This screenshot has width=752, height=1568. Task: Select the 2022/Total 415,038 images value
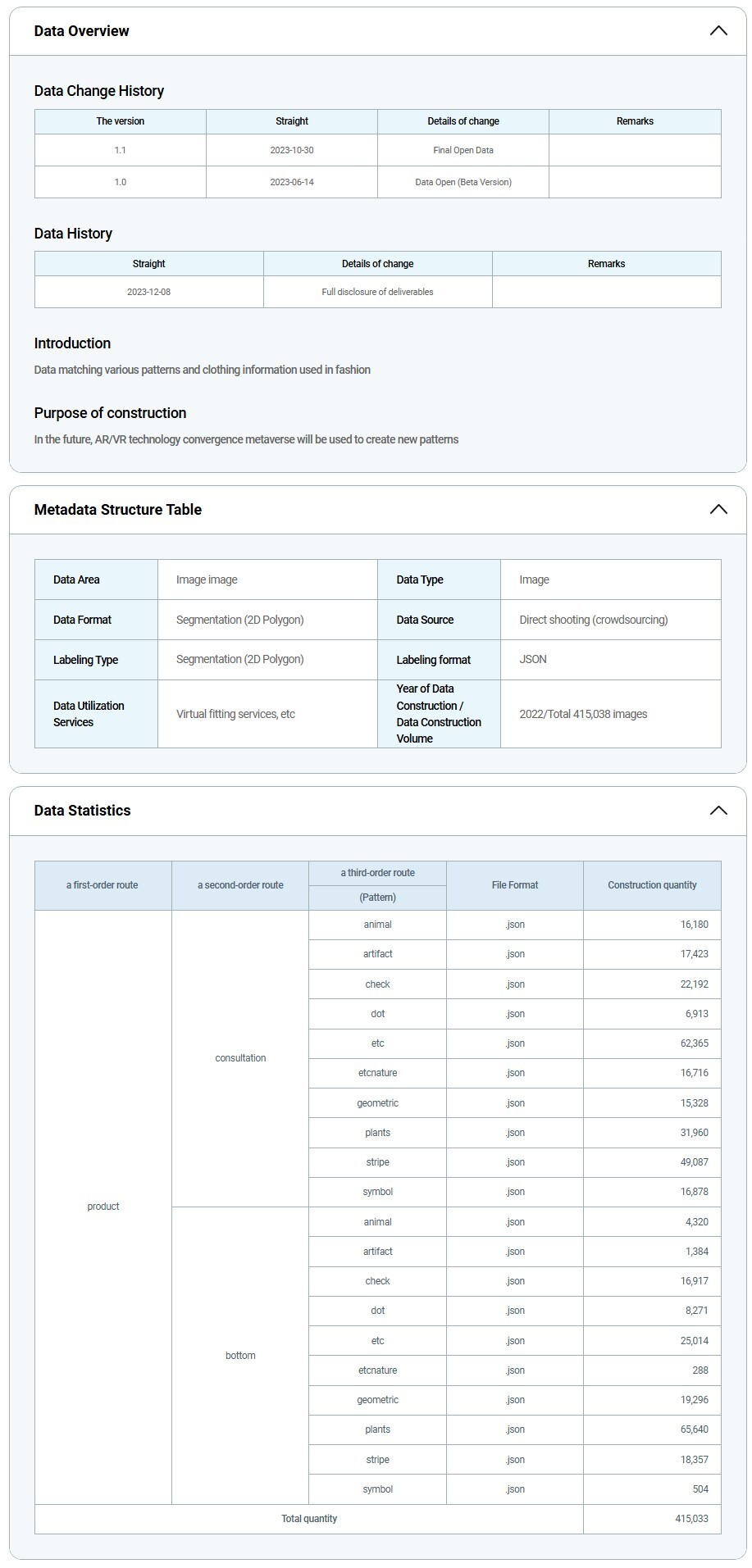[583, 714]
